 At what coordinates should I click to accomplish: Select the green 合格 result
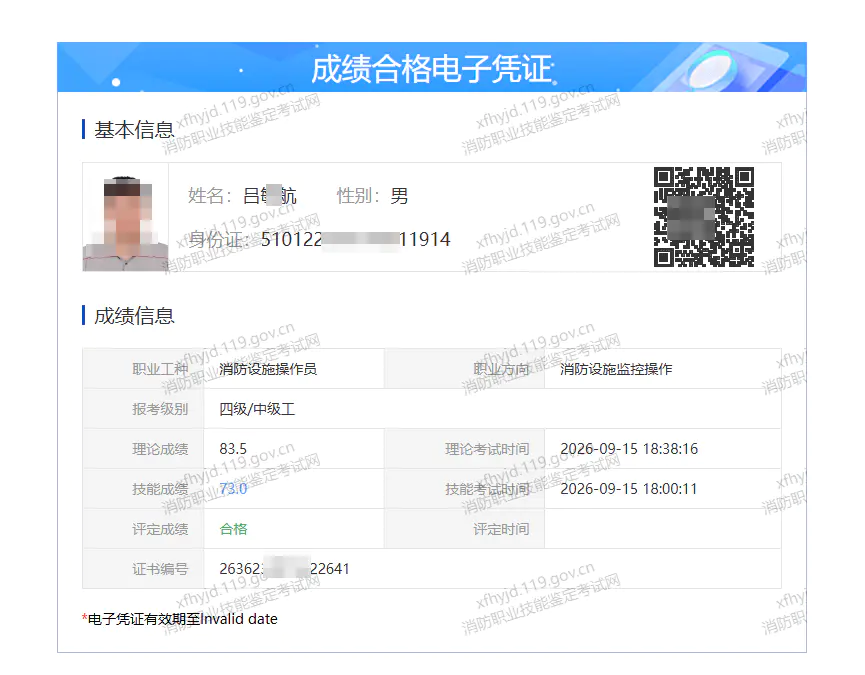233,529
